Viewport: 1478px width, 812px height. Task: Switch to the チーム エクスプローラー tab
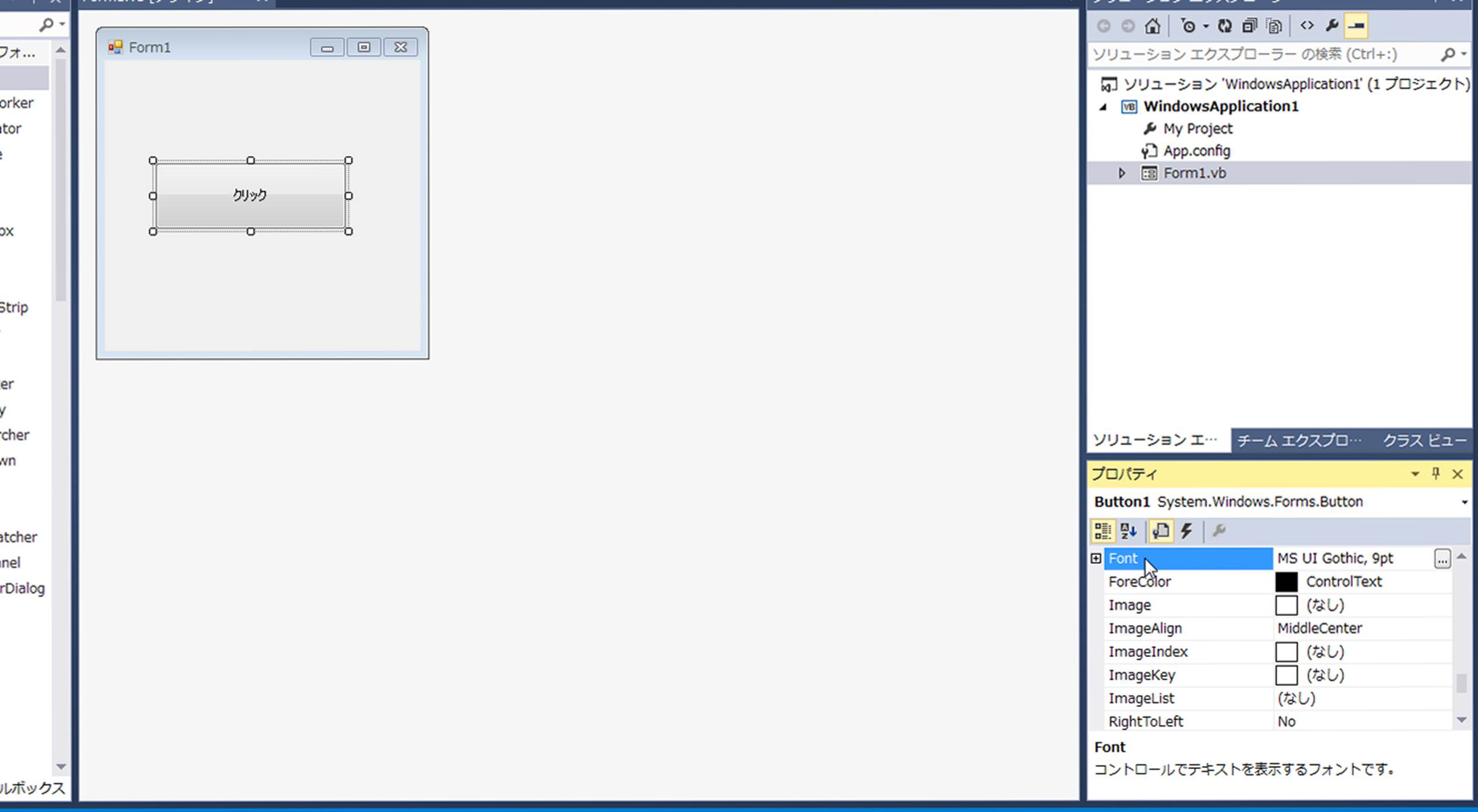coord(1299,440)
